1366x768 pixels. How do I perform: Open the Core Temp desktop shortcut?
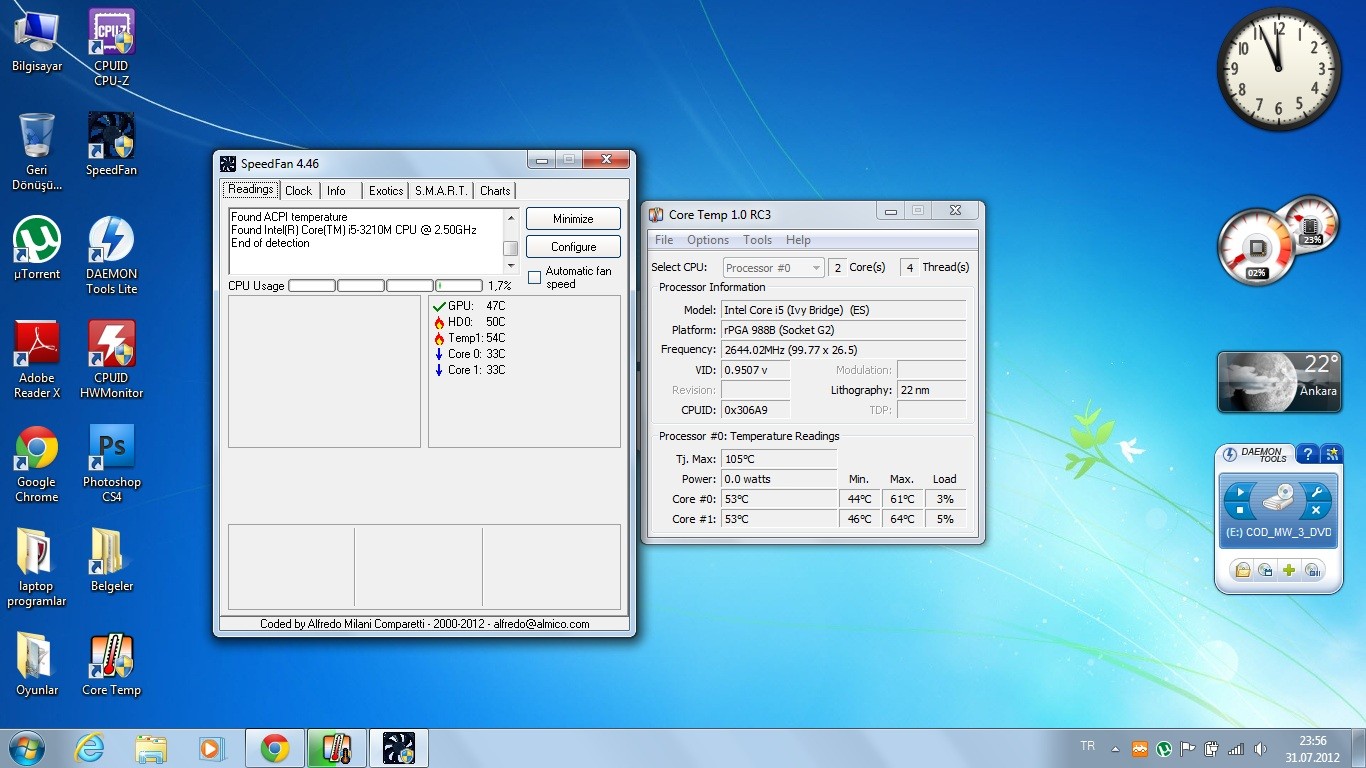click(111, 664)
